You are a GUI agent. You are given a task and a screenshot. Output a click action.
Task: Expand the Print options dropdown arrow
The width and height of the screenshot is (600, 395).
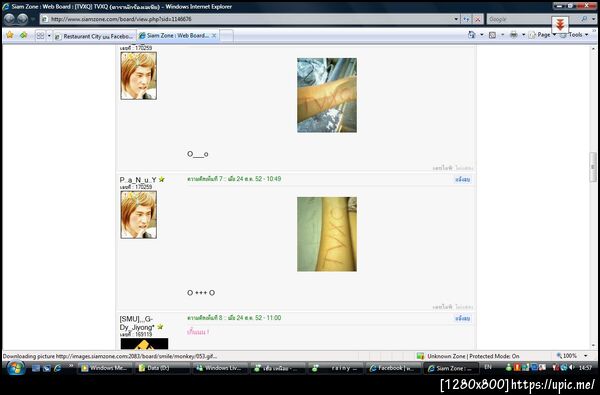pyautogui.click(x=523, y=35)
